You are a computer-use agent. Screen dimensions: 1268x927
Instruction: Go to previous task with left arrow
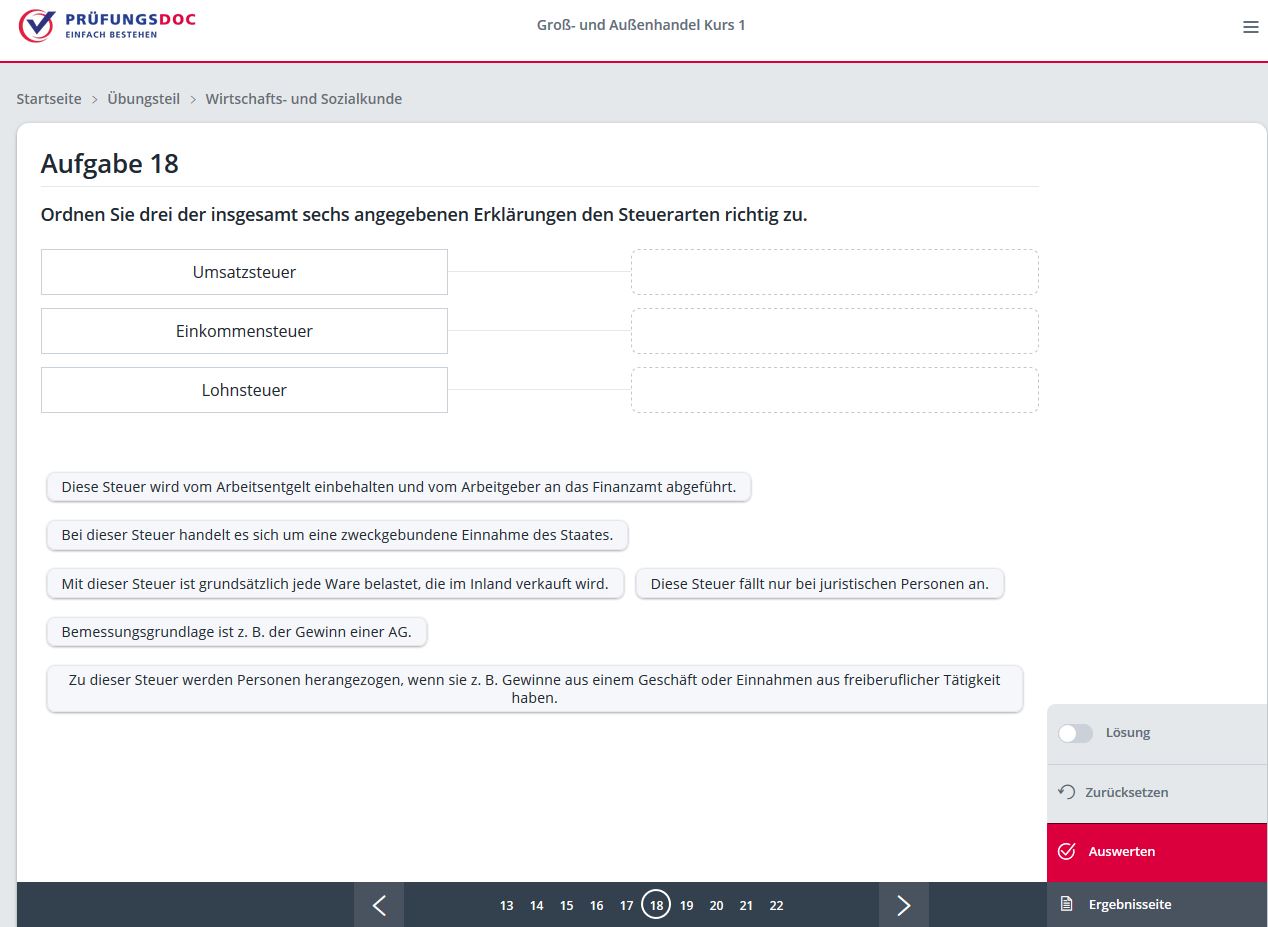click(x=379, y=905)
